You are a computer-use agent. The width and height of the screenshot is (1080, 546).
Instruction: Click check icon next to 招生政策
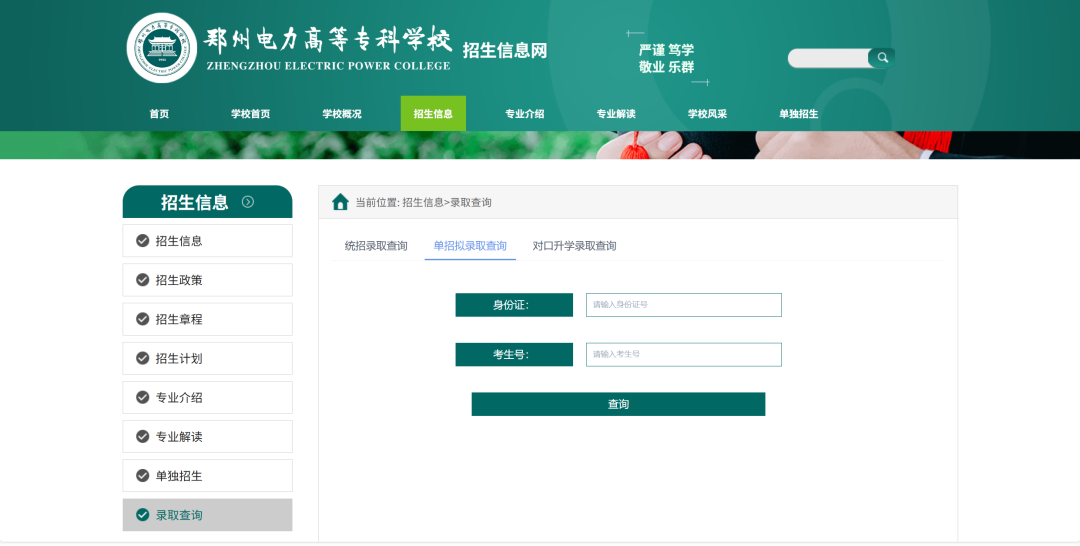coord(142,280)
